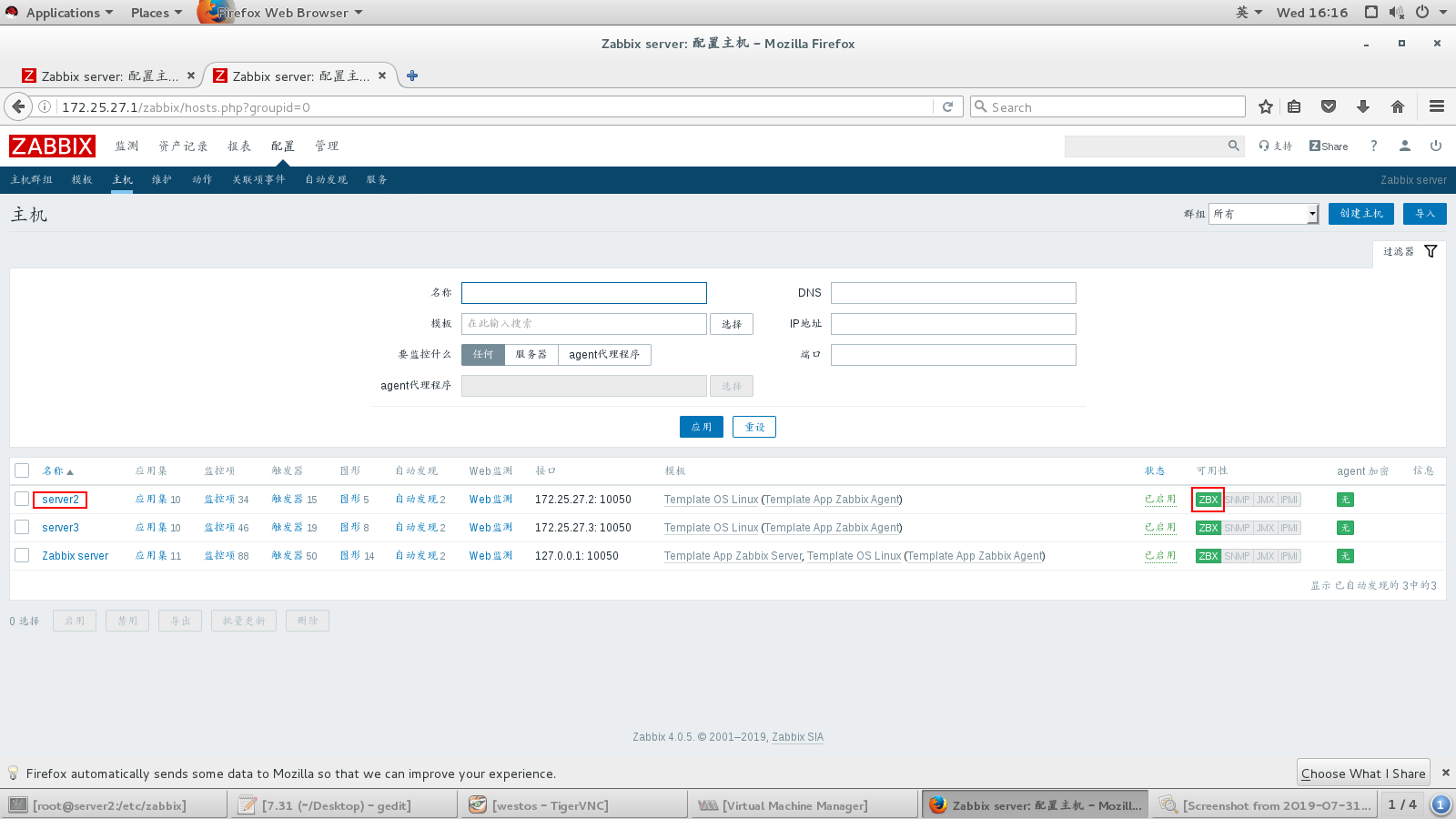Open the Firefox Web Browser app menu

coord(282,13)
